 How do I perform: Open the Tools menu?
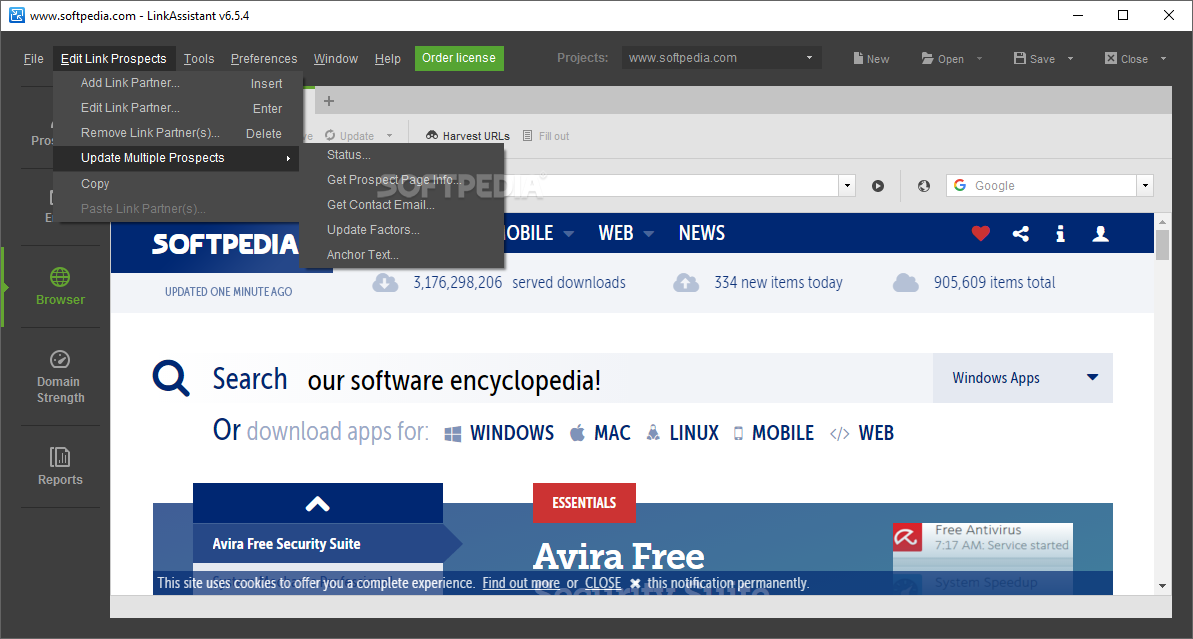(x=199, y=59)
